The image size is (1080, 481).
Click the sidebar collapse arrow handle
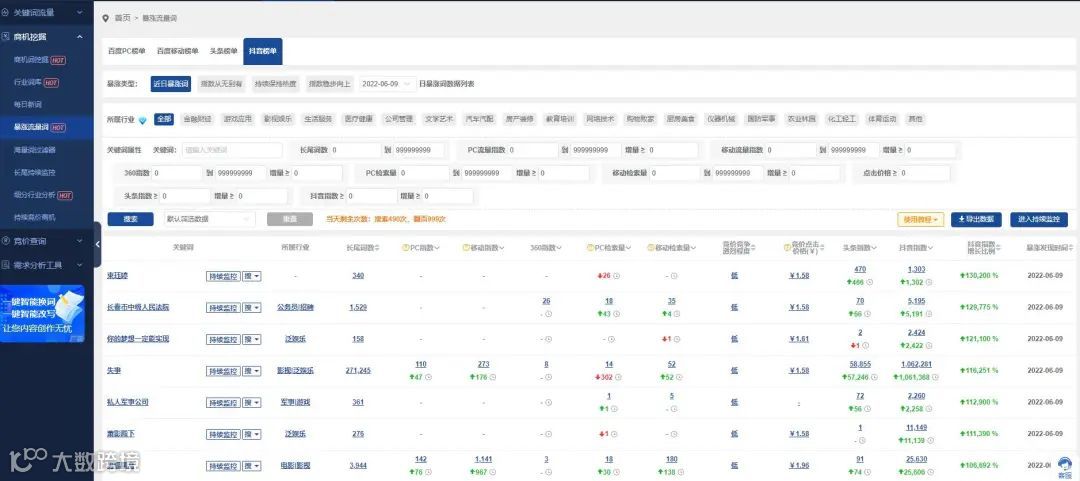97,244
